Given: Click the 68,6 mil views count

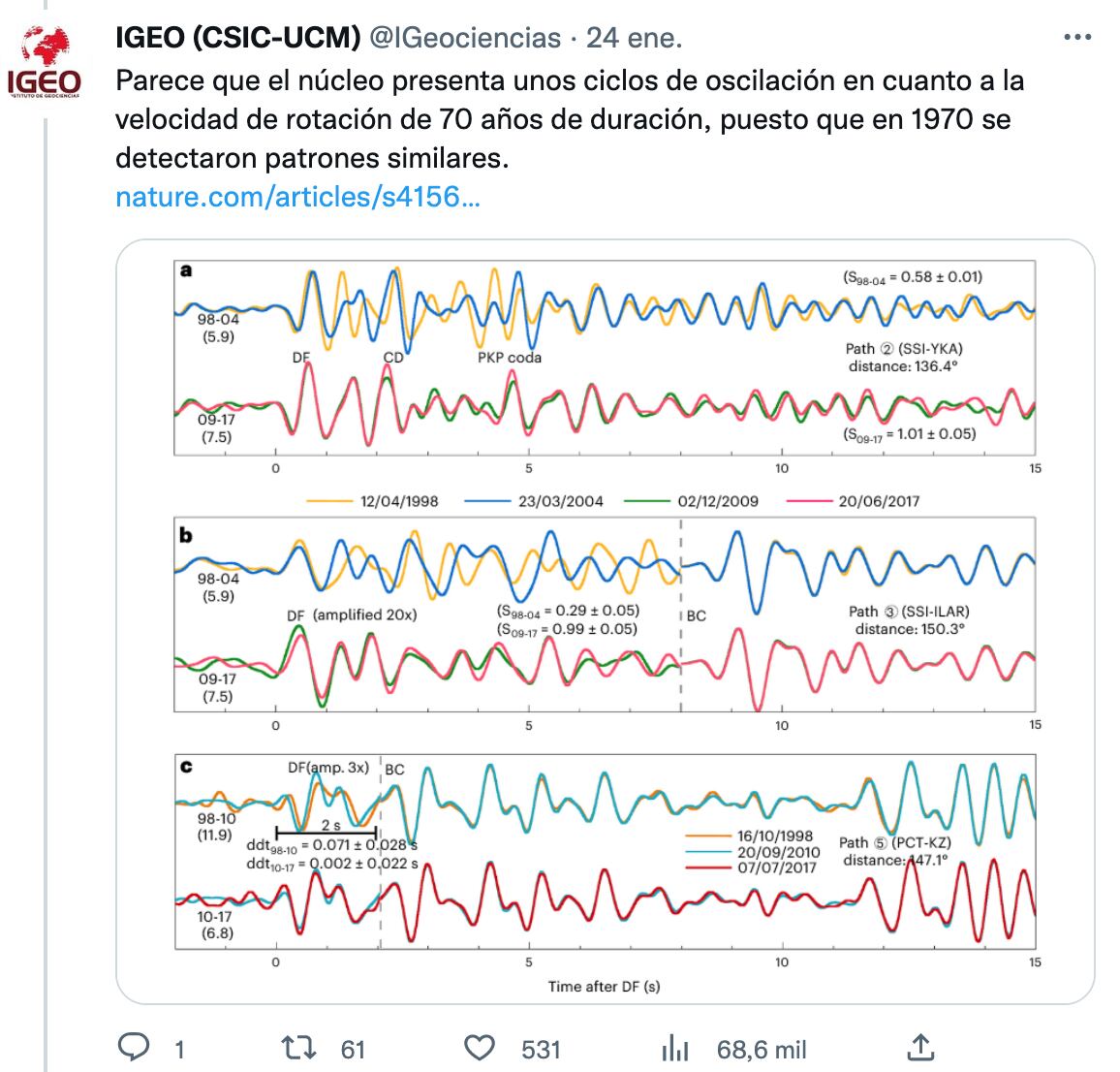Looking at the screenshot, I should pos(762,1049).
